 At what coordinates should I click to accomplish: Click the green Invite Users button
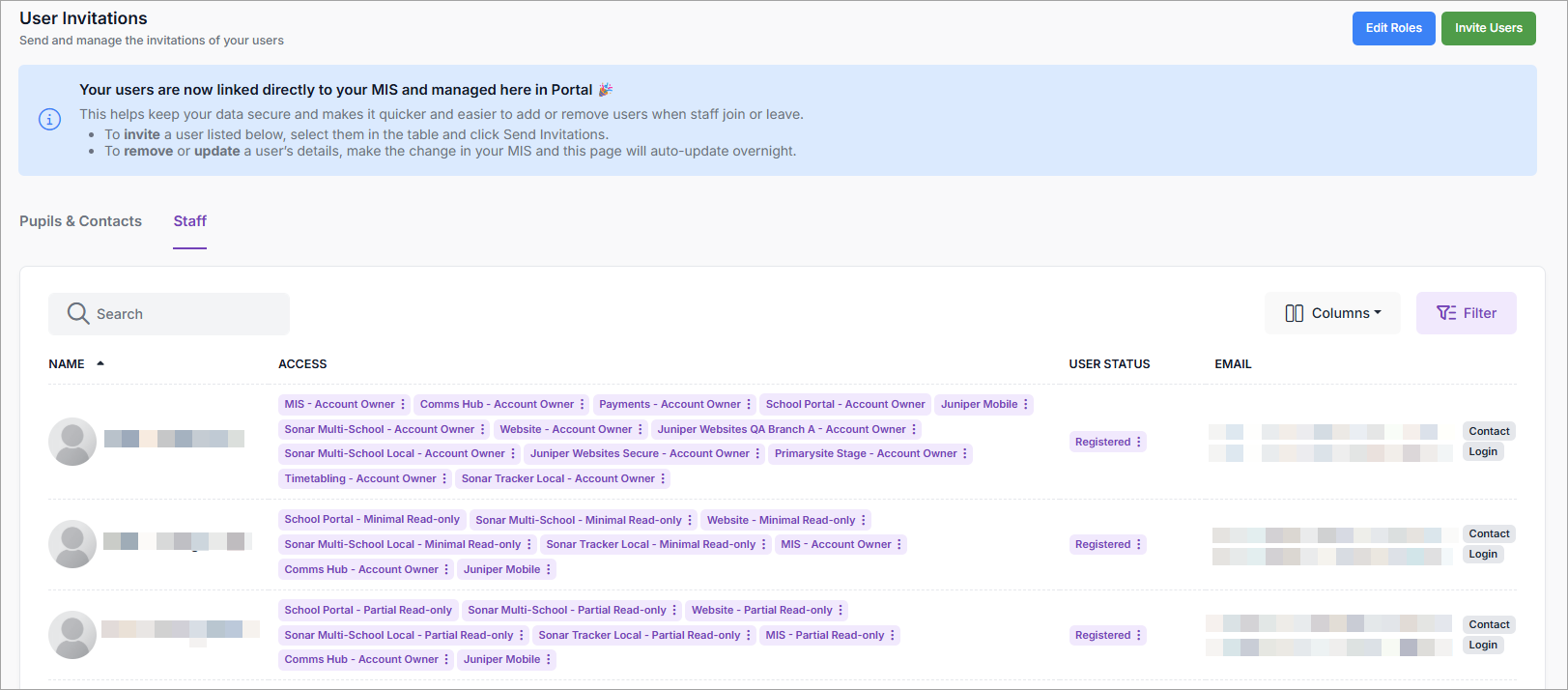[1488, 28]
